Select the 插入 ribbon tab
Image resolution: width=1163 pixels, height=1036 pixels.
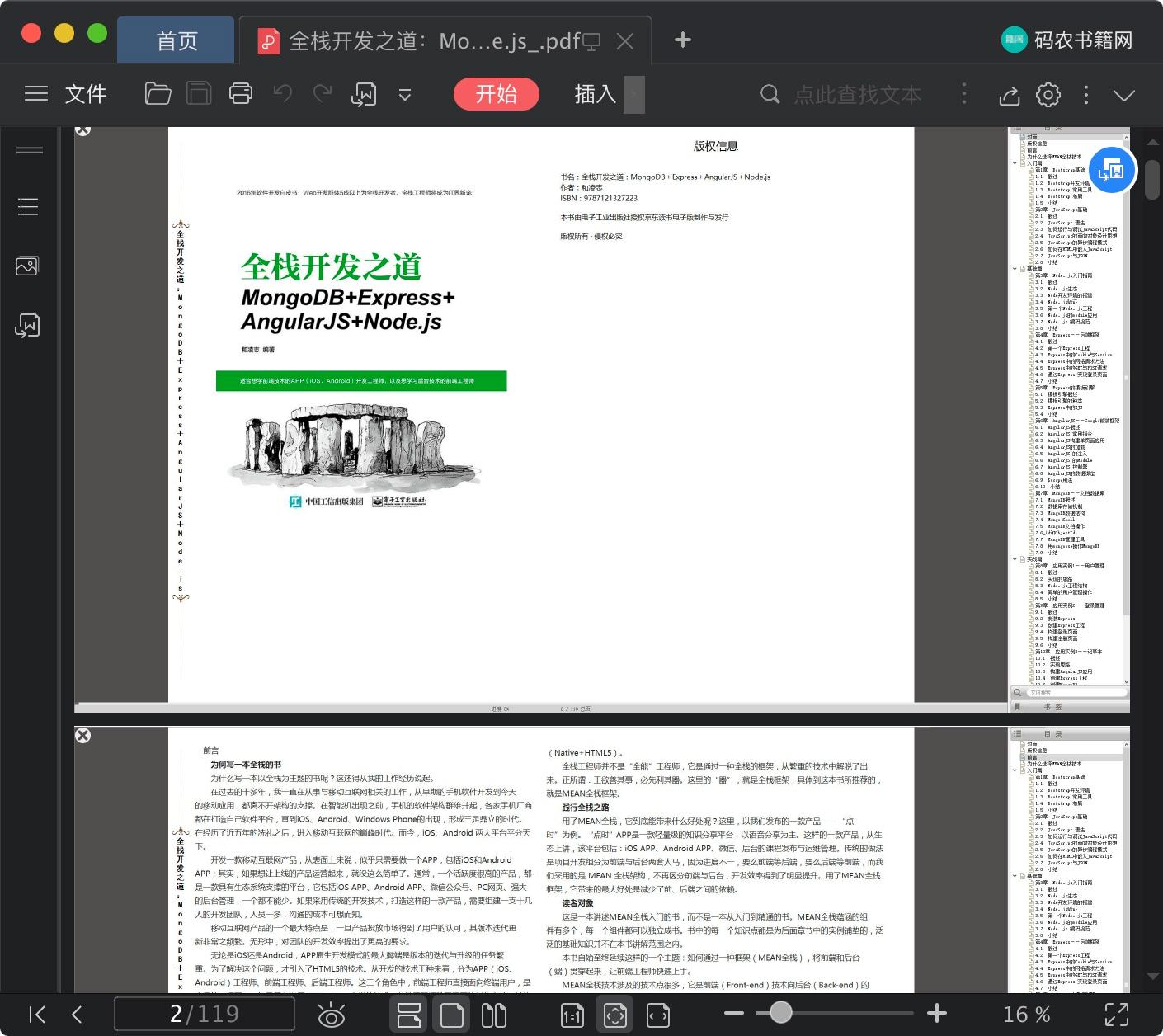pyautogui.click(x=596, y=94)
